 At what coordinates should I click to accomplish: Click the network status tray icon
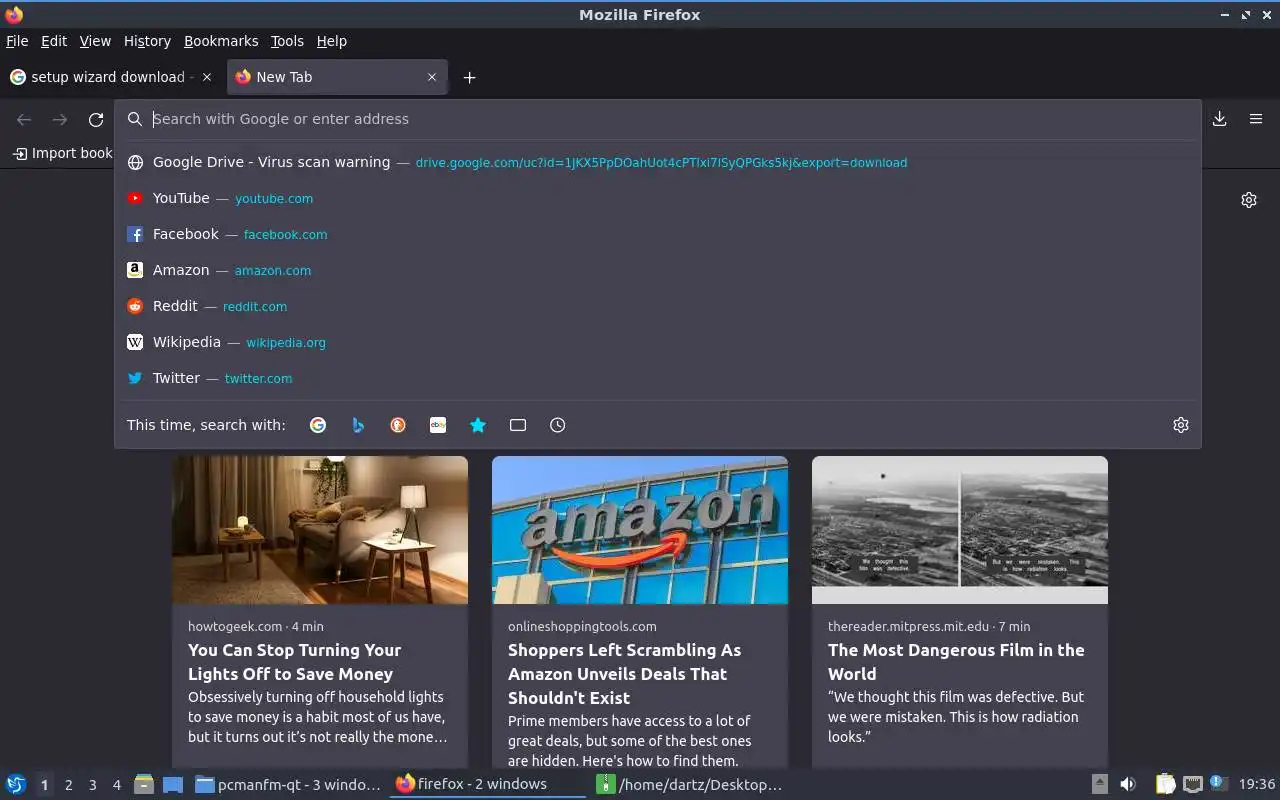[1192, 784]
